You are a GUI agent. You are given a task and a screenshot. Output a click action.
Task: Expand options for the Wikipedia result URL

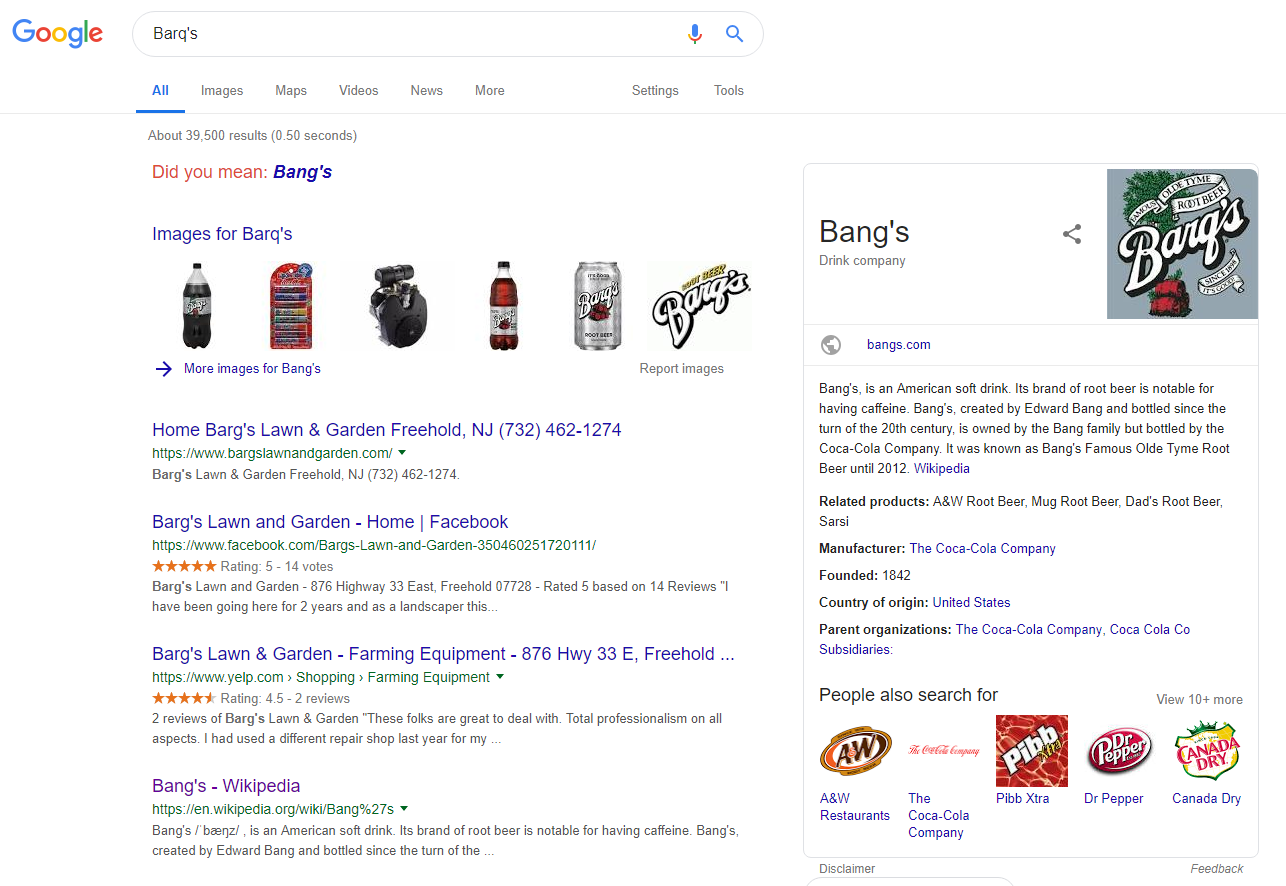404,809
